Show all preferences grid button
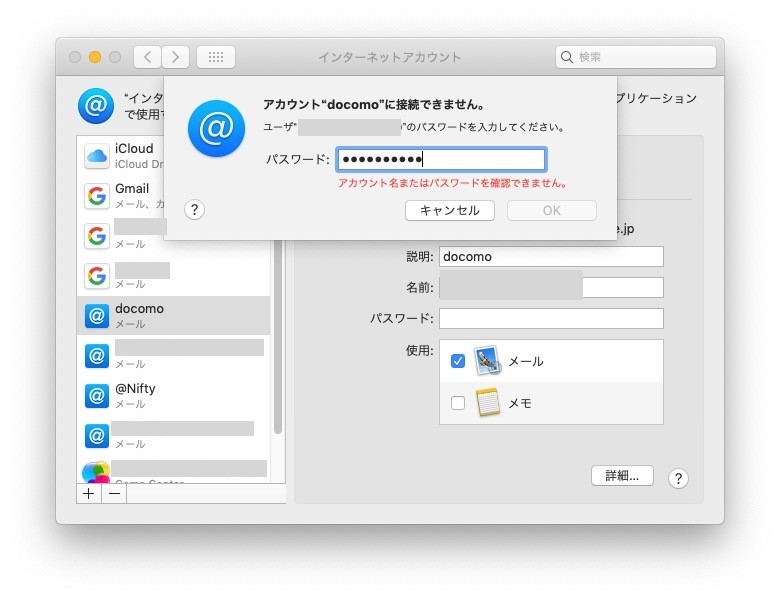This screenshot has width=780, height=598. click(216, 57)
